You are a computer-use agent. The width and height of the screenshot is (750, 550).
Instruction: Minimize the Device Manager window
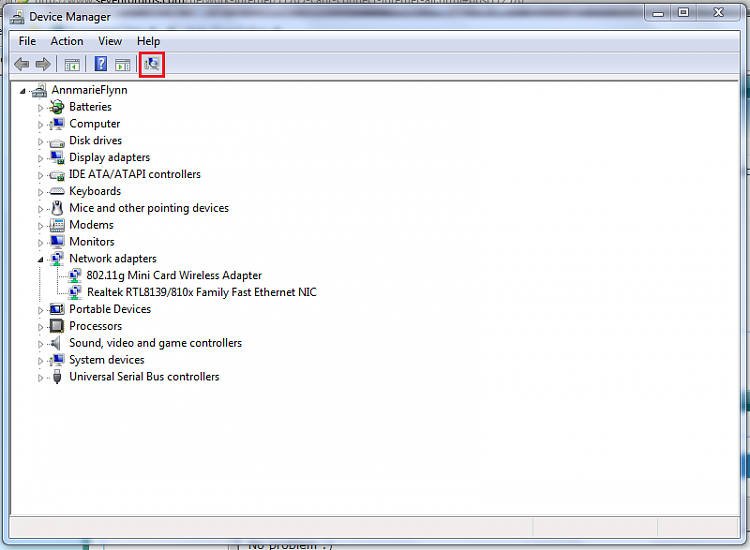[x=658, y=13]
